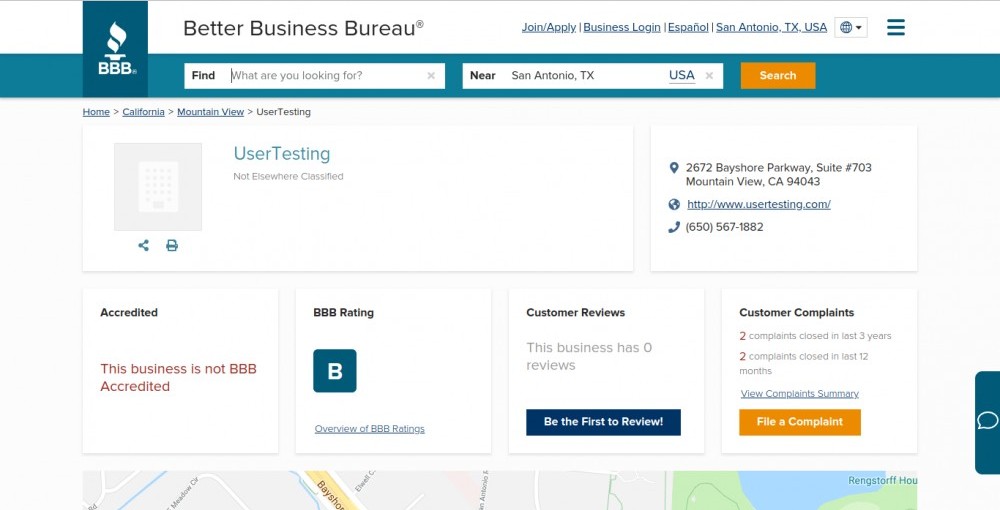Image resolution: width=1000 pixels, height=510 pixels.
Task: Open the chat bubble widget
Action: point(987,422)
